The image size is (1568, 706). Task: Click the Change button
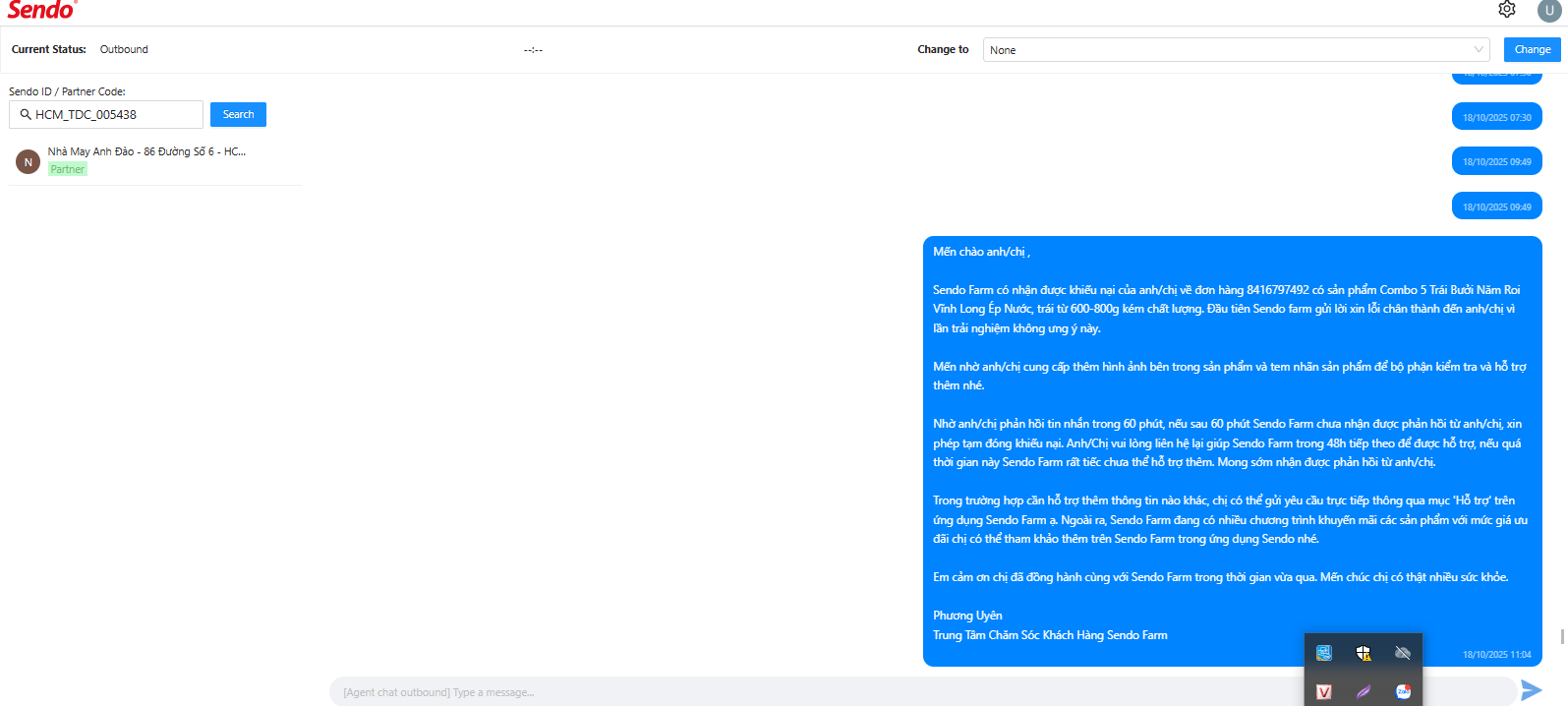coord(1532,49)
